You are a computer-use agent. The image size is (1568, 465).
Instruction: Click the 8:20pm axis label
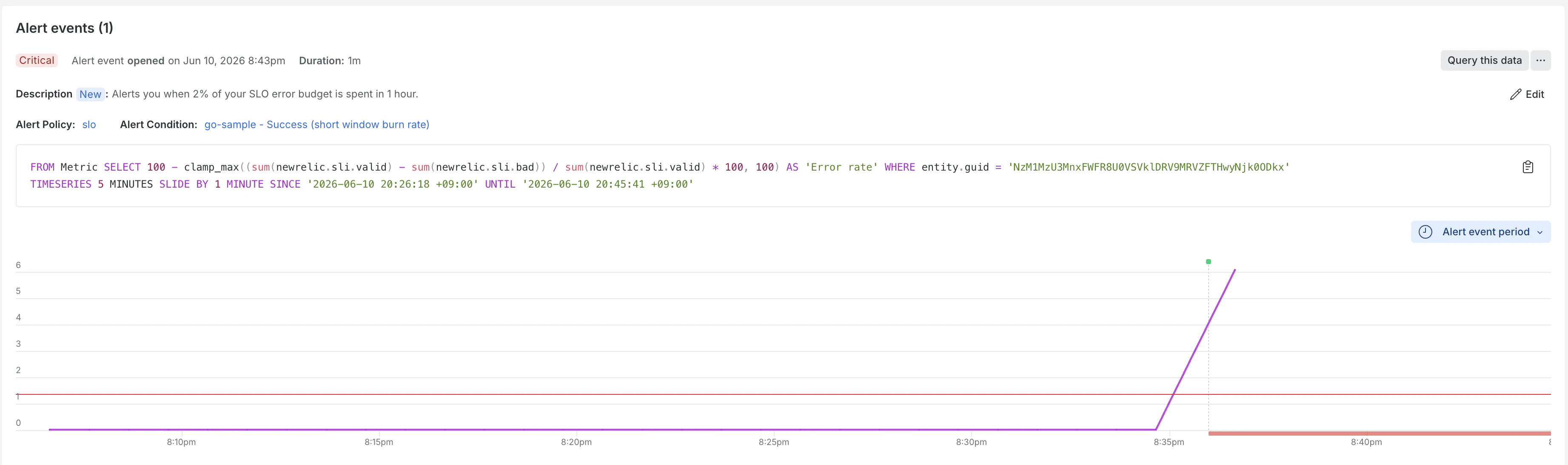pos(576,442)
